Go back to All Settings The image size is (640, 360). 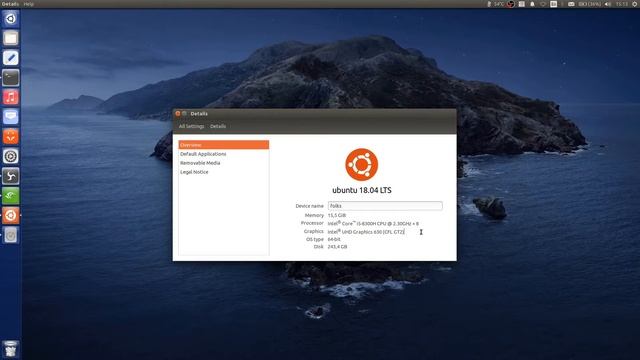click(x=191, y=127)
